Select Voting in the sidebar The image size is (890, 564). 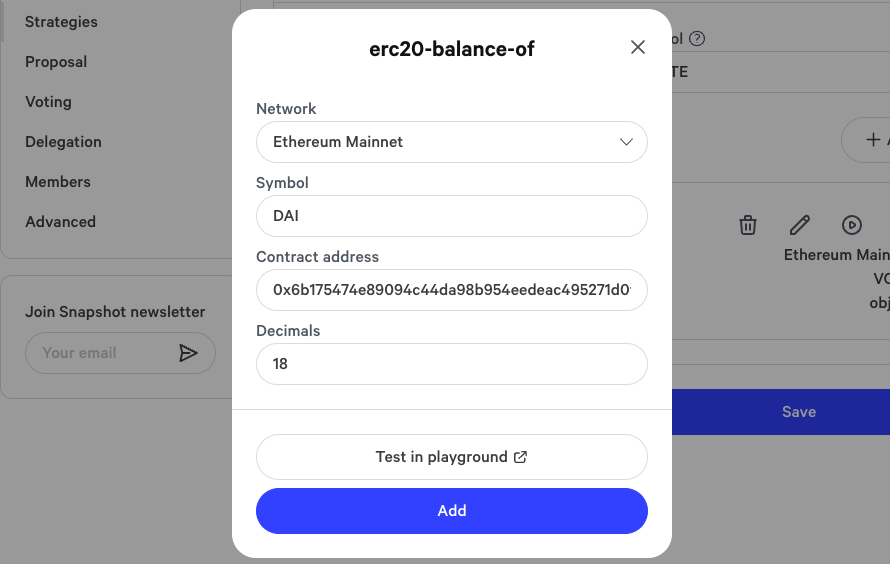(48, 102)
